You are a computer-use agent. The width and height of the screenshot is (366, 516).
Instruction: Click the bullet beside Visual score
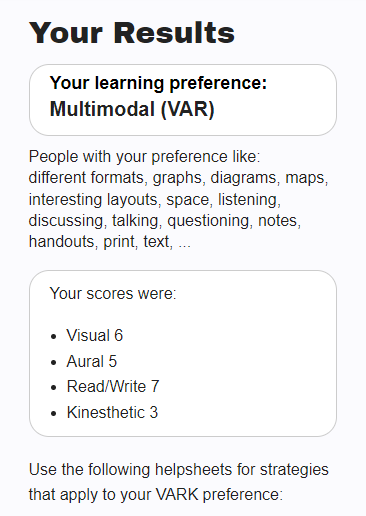[x=54, y=337]
